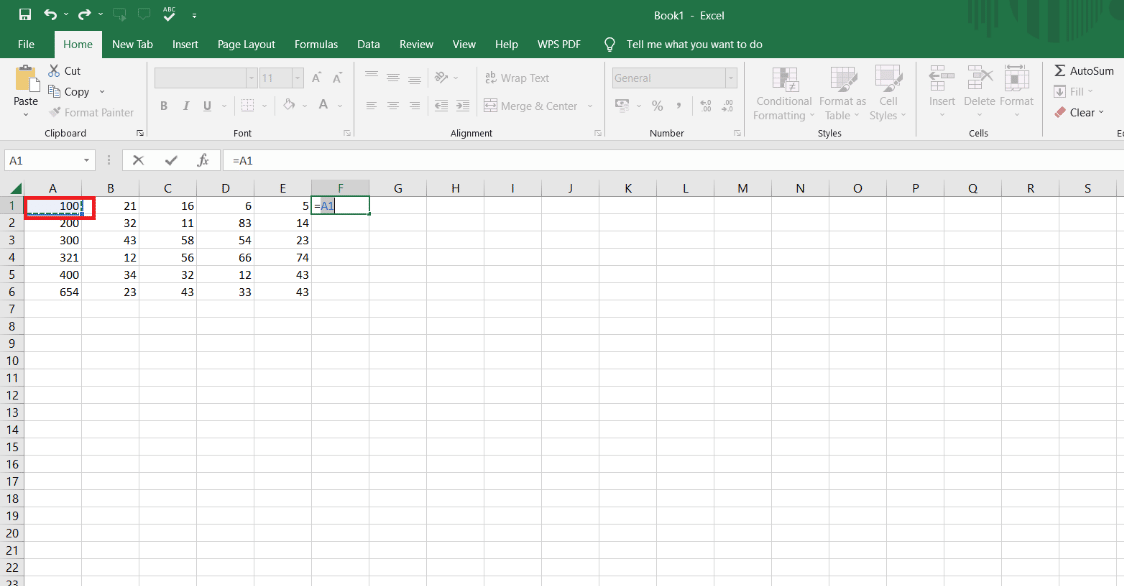Click the Fill button
This screenshot has height=586, width=1124.
click(x=1073, y=92)
